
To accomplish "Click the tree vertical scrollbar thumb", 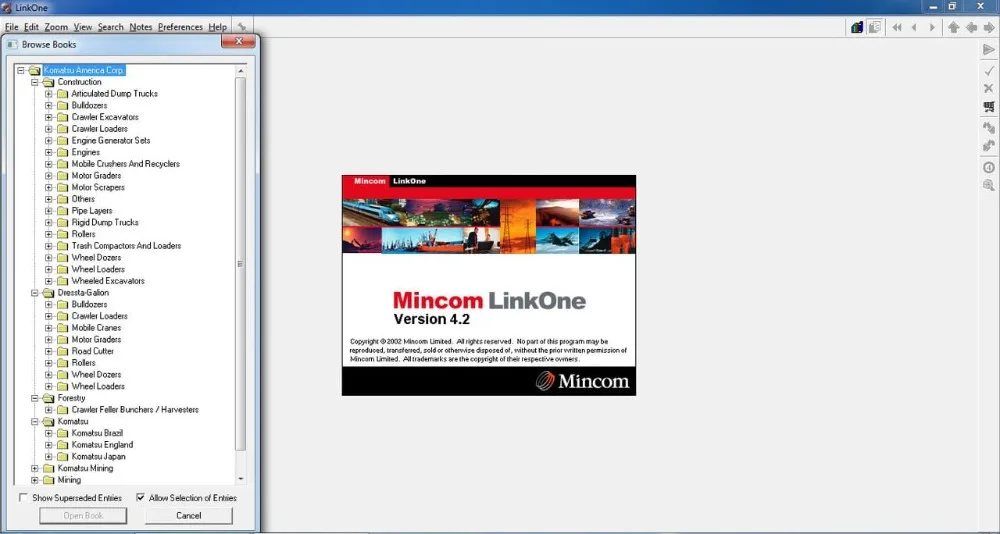I will tap(240, 263).
